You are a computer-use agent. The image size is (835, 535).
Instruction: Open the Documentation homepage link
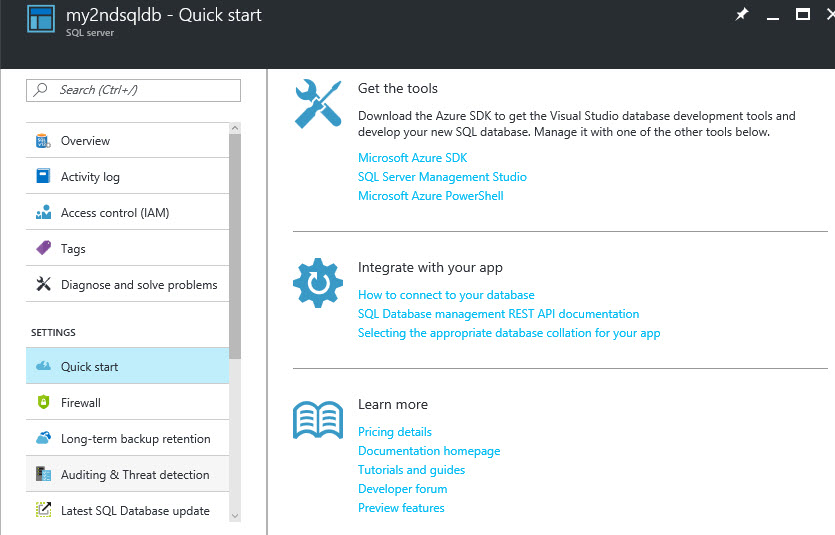pos(429,451)
